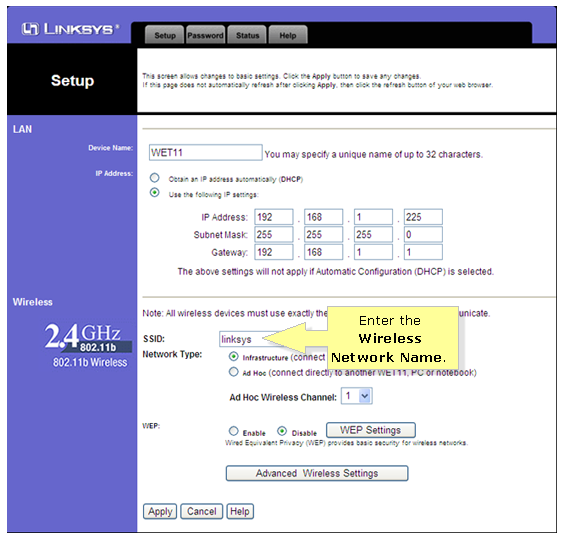This screenshot has width=563, height=539.
Task: Select Use the following IP settings option
Action: tap(155, 193)
